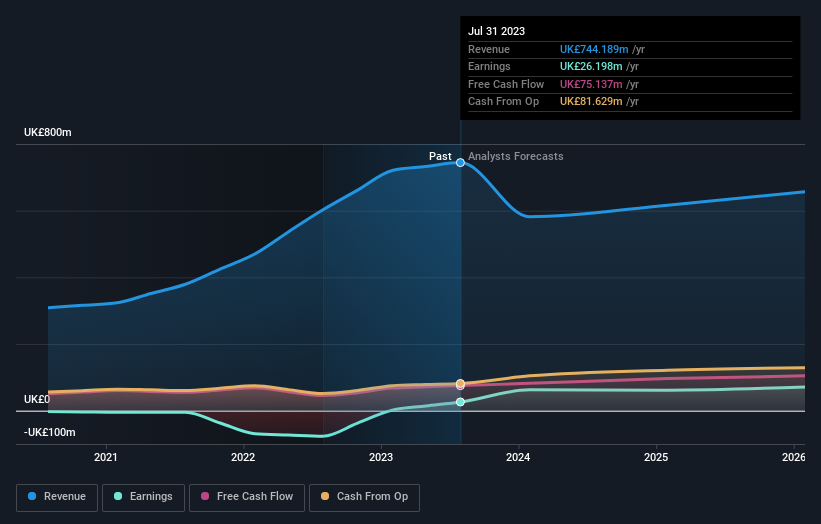Toggle the Free Cash Flow legend button
Image resolution: width=821 pixels, height=524 pixels.
pyautogui.click(x=247, y=497)
